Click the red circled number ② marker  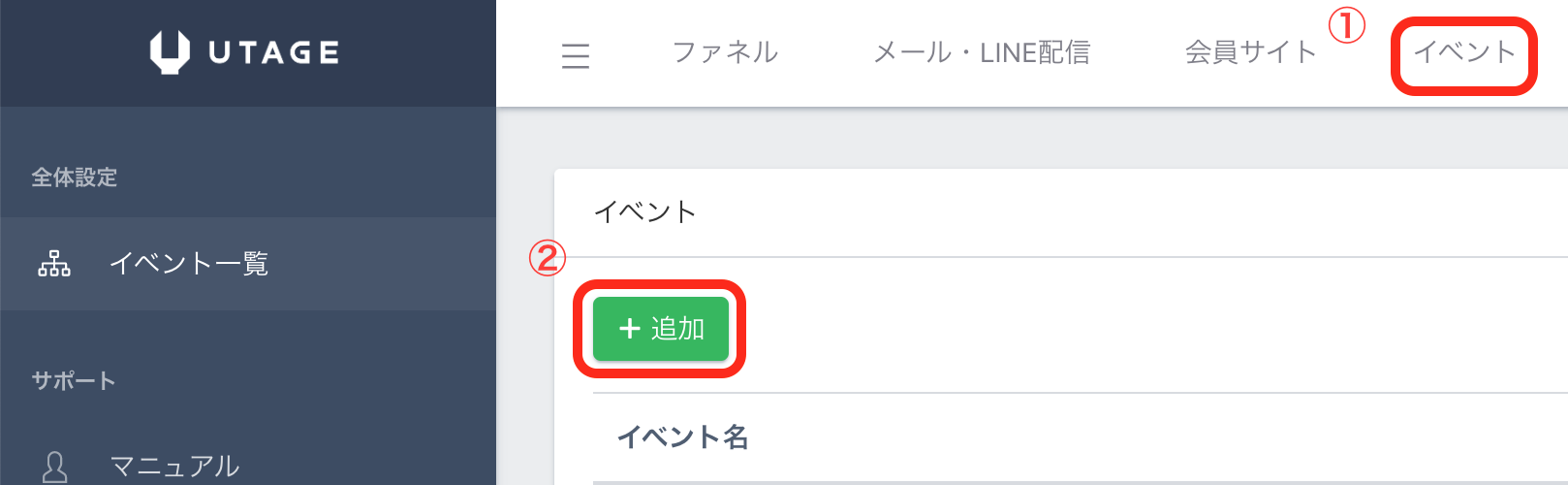[x=547, y=258]
